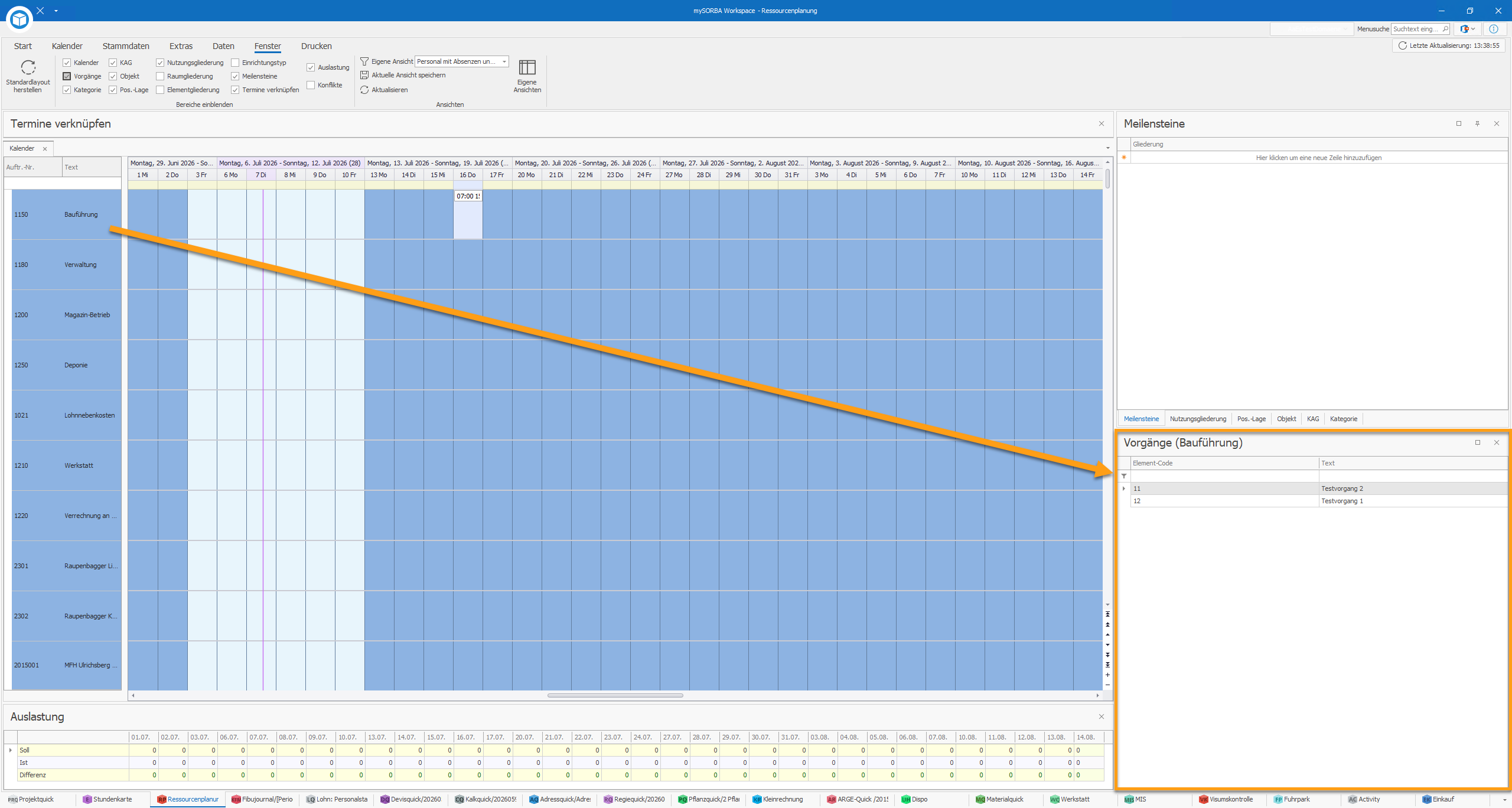This screenshot has width=1512, height=808.
Task: Click the Letzte Aktualisierung refresh button
Action: click(x=1448, y=45)
